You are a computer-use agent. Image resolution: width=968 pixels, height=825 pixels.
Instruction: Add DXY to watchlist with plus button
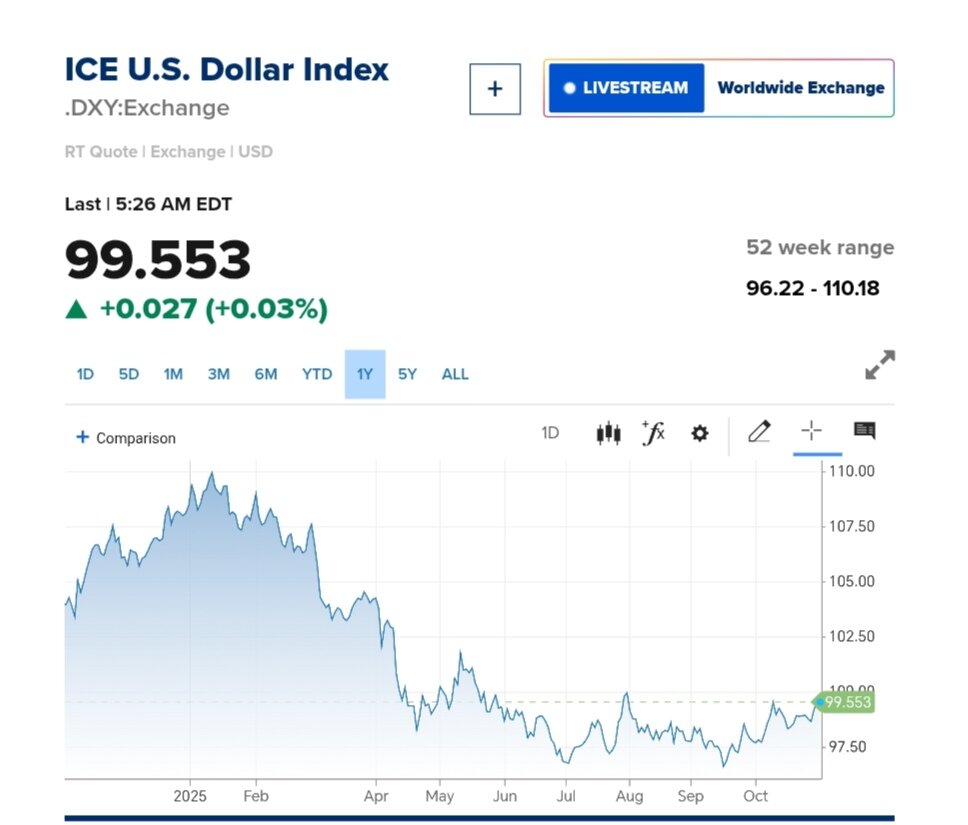point(495,89)
